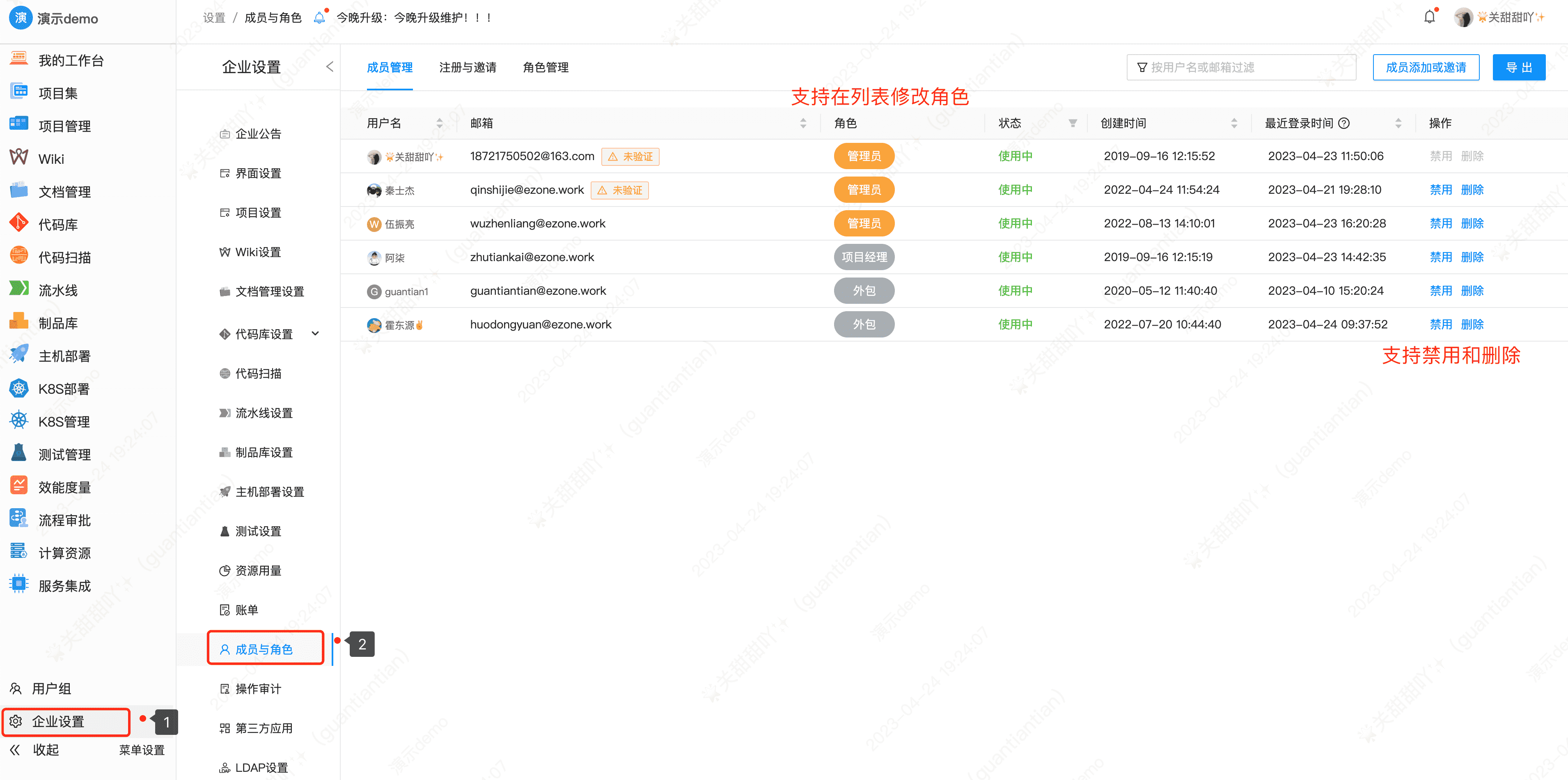1568x780 pixels.
Task: Collapse the sidebar using the 收起 icon
Action: click(x=15, y=750)
